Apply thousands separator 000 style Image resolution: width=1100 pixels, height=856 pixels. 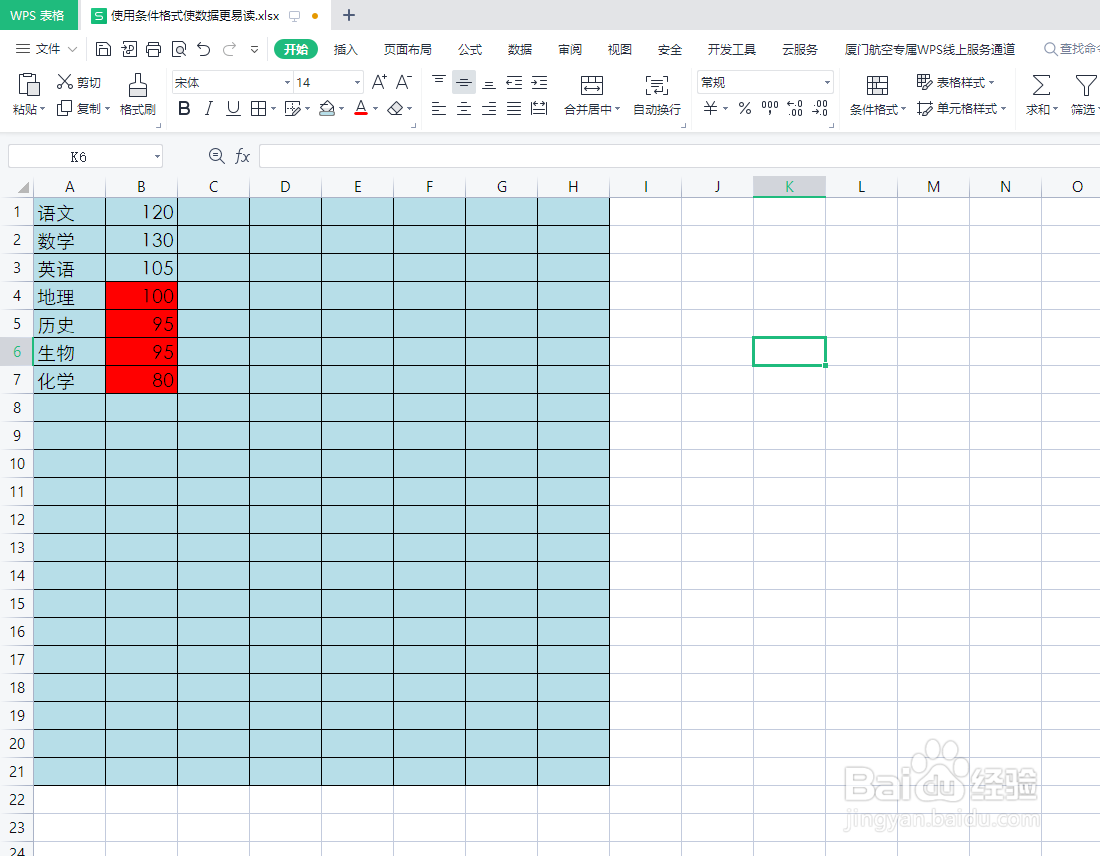[x=770, y=108]
